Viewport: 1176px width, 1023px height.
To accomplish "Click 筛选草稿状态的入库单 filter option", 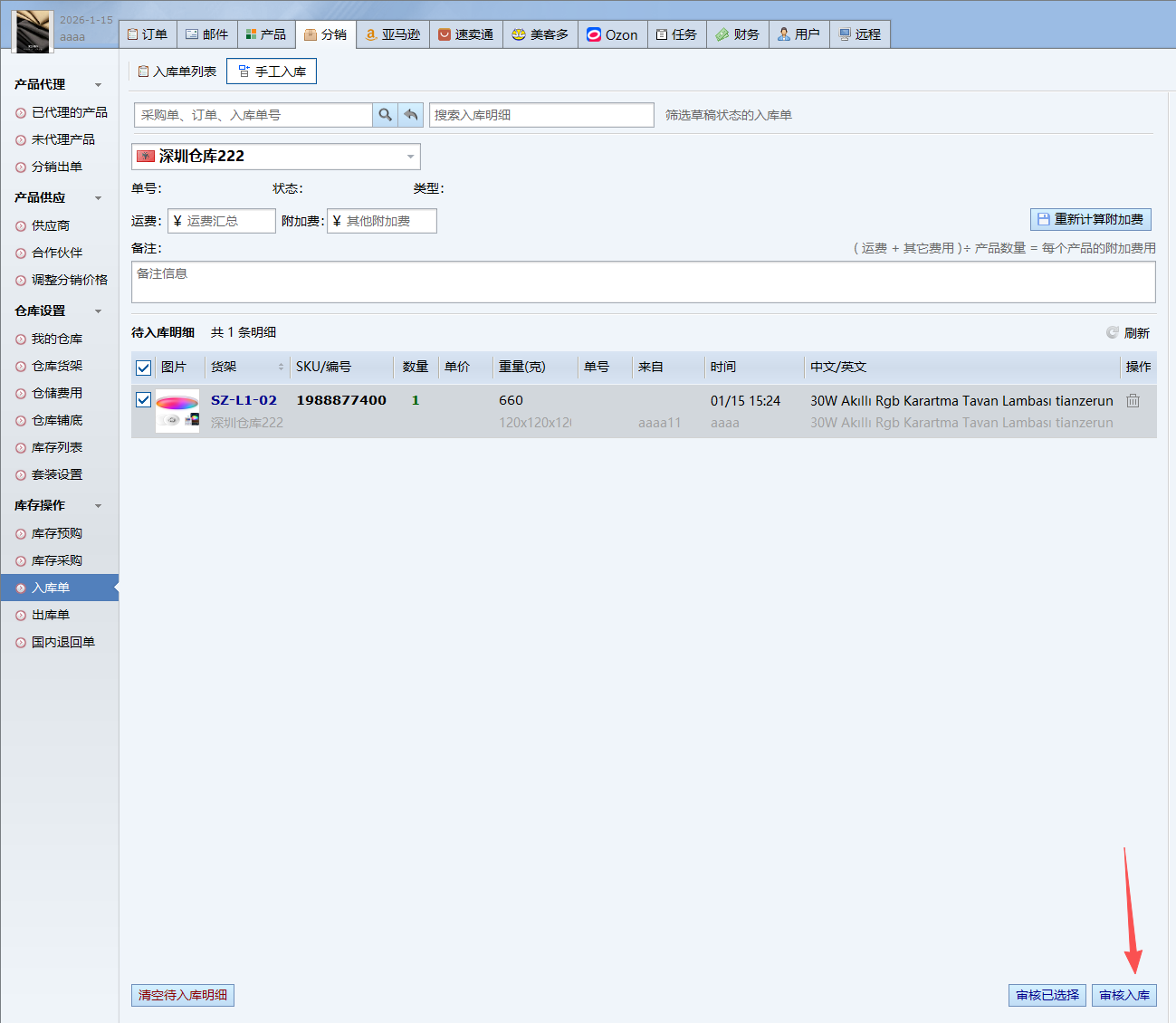I will point(728,115).
